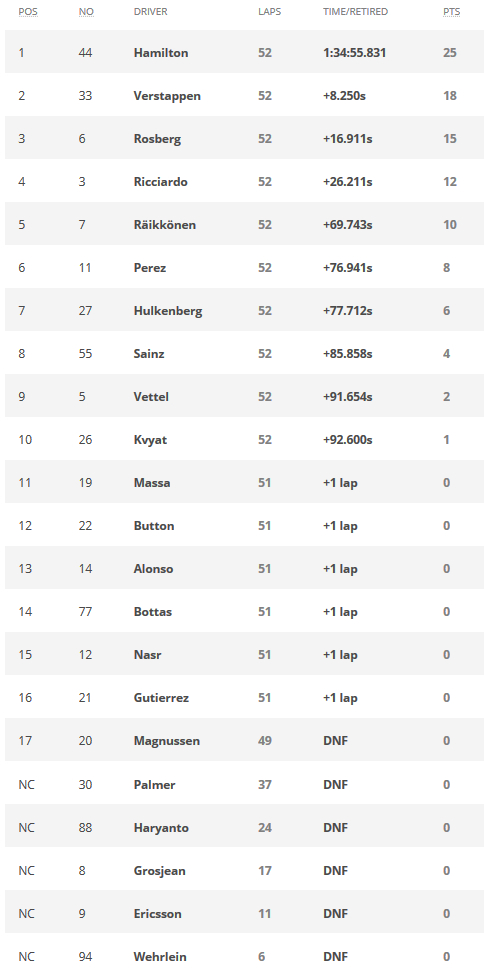
Task: Click the POS column header
Action: [28, 11]
